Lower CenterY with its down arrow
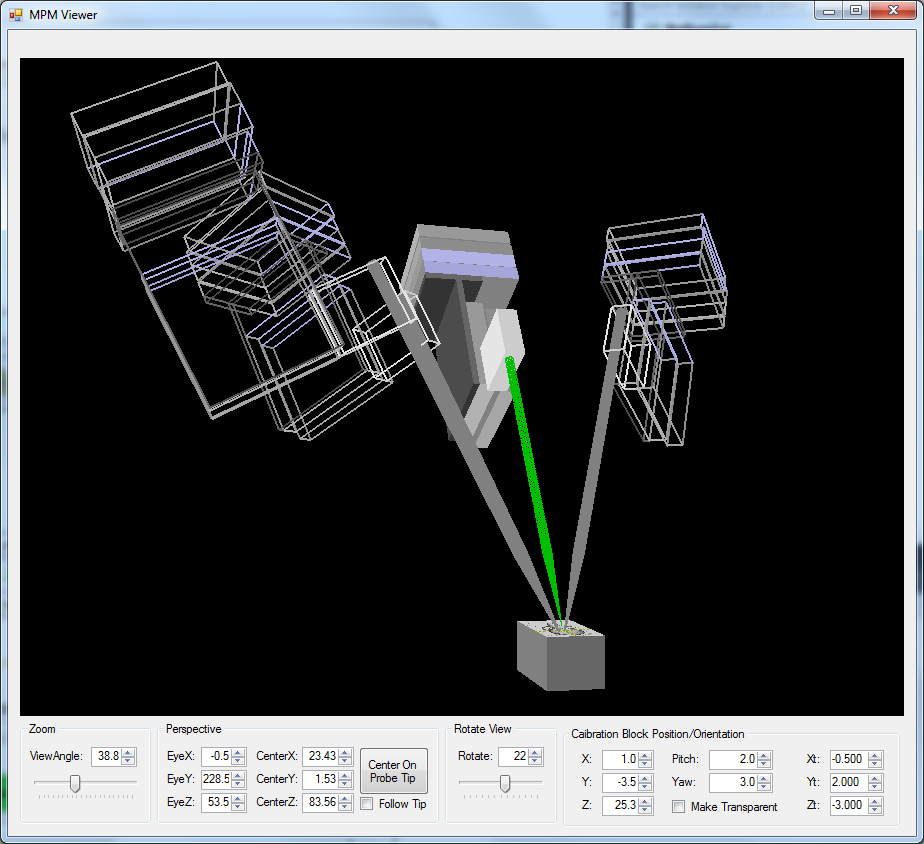This screenshot has height=844, width=924. click(345, 783)
